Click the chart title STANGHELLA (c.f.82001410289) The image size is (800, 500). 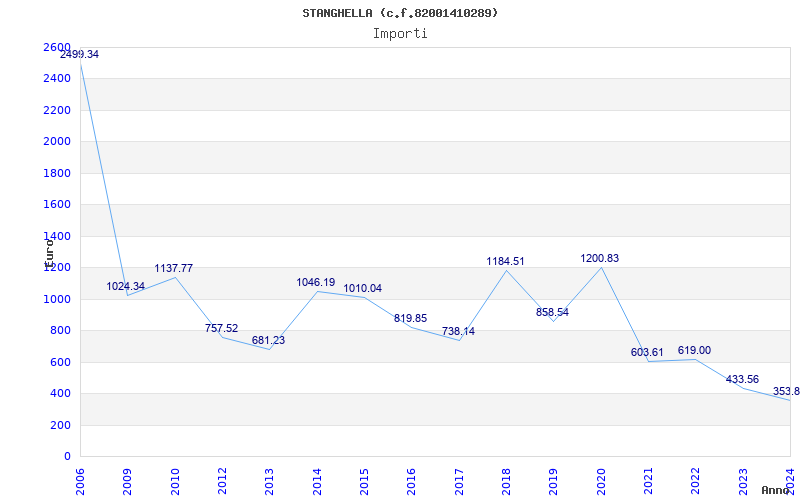point(400,13)
